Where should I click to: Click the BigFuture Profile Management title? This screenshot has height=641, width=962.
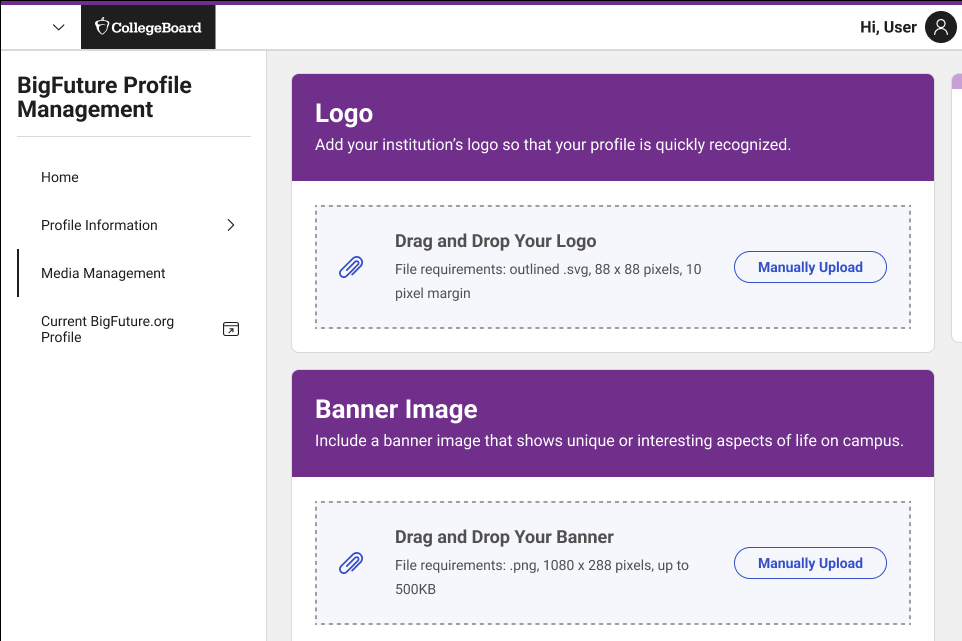[x=104, y=97]
